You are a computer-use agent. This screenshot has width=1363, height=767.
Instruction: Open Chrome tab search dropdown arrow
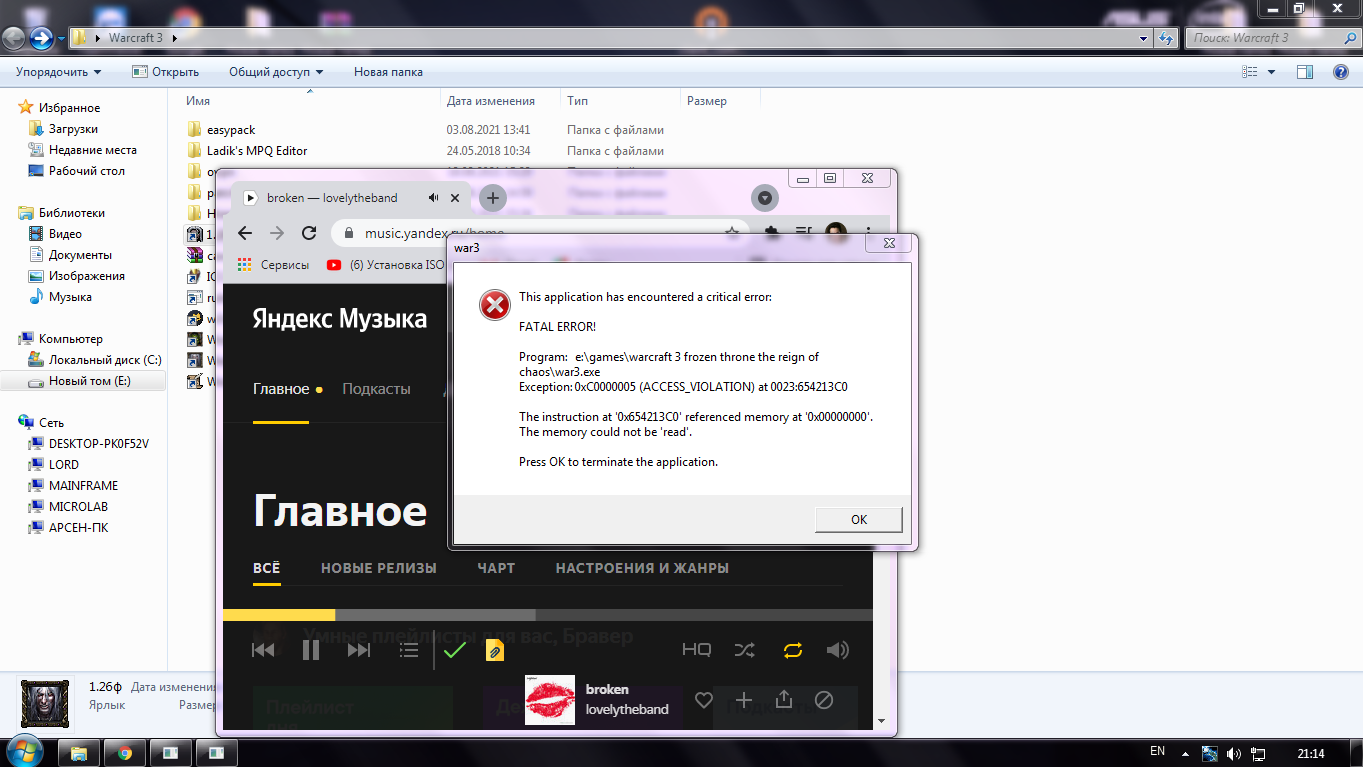[x=765, y=198]
